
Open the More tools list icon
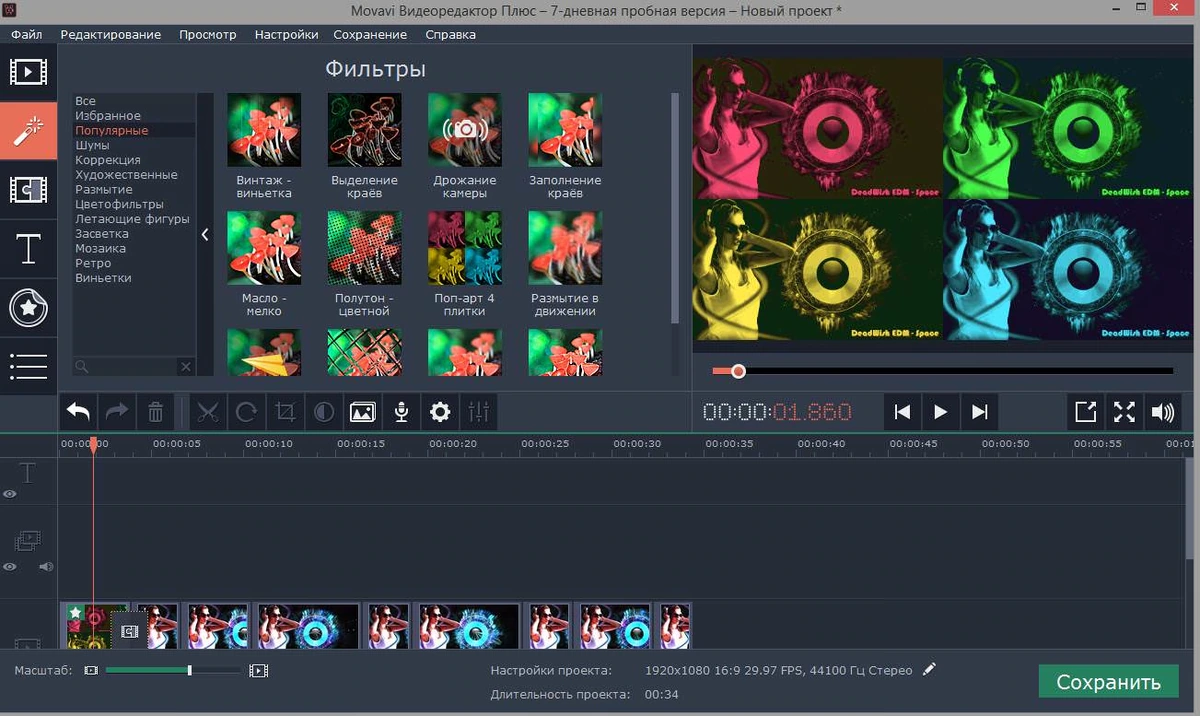point(28,366)
